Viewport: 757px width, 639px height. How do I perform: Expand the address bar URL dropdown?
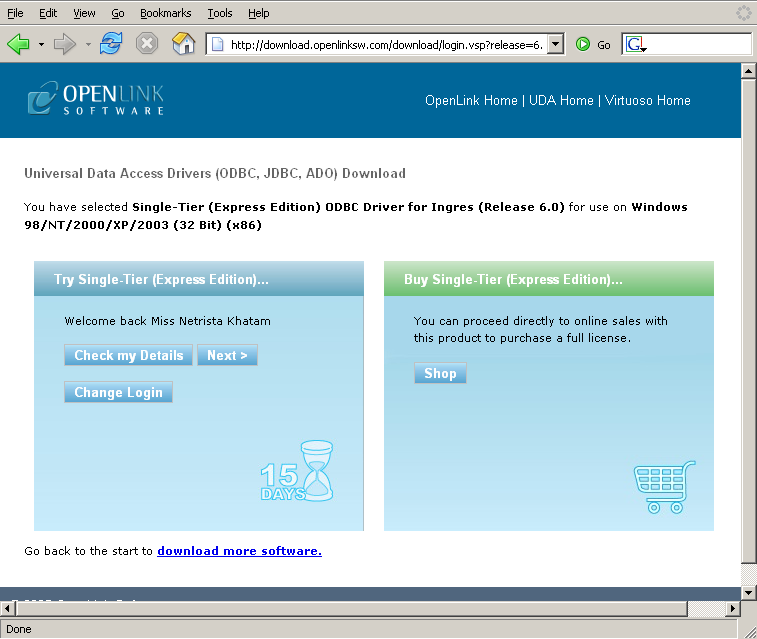pos(556,44)
